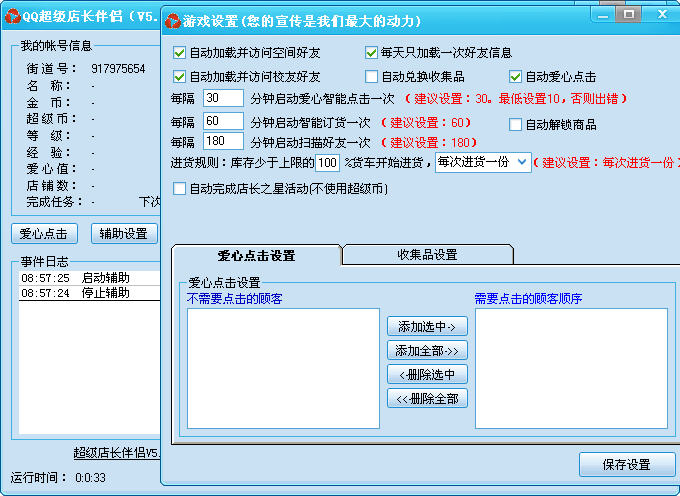Click the 添加全部->> button
The image size is (680, 496).
[427, 350]
